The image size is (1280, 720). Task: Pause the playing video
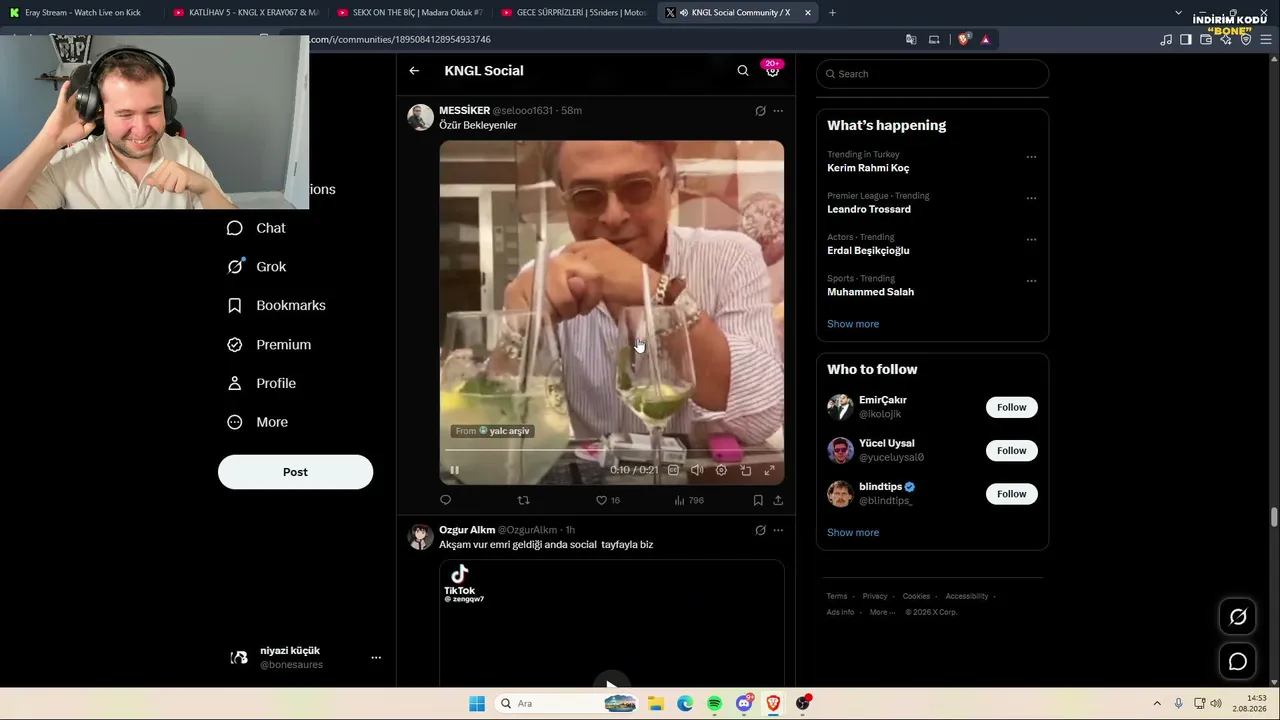coord(454,470)
